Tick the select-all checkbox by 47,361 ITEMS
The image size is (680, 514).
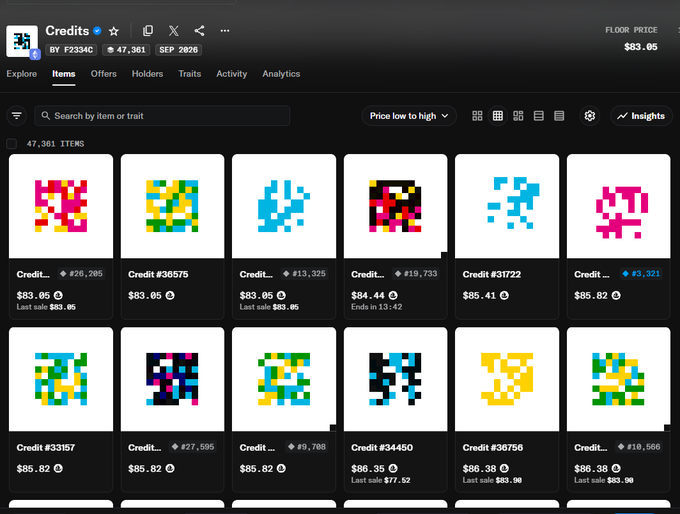(12, 144)
